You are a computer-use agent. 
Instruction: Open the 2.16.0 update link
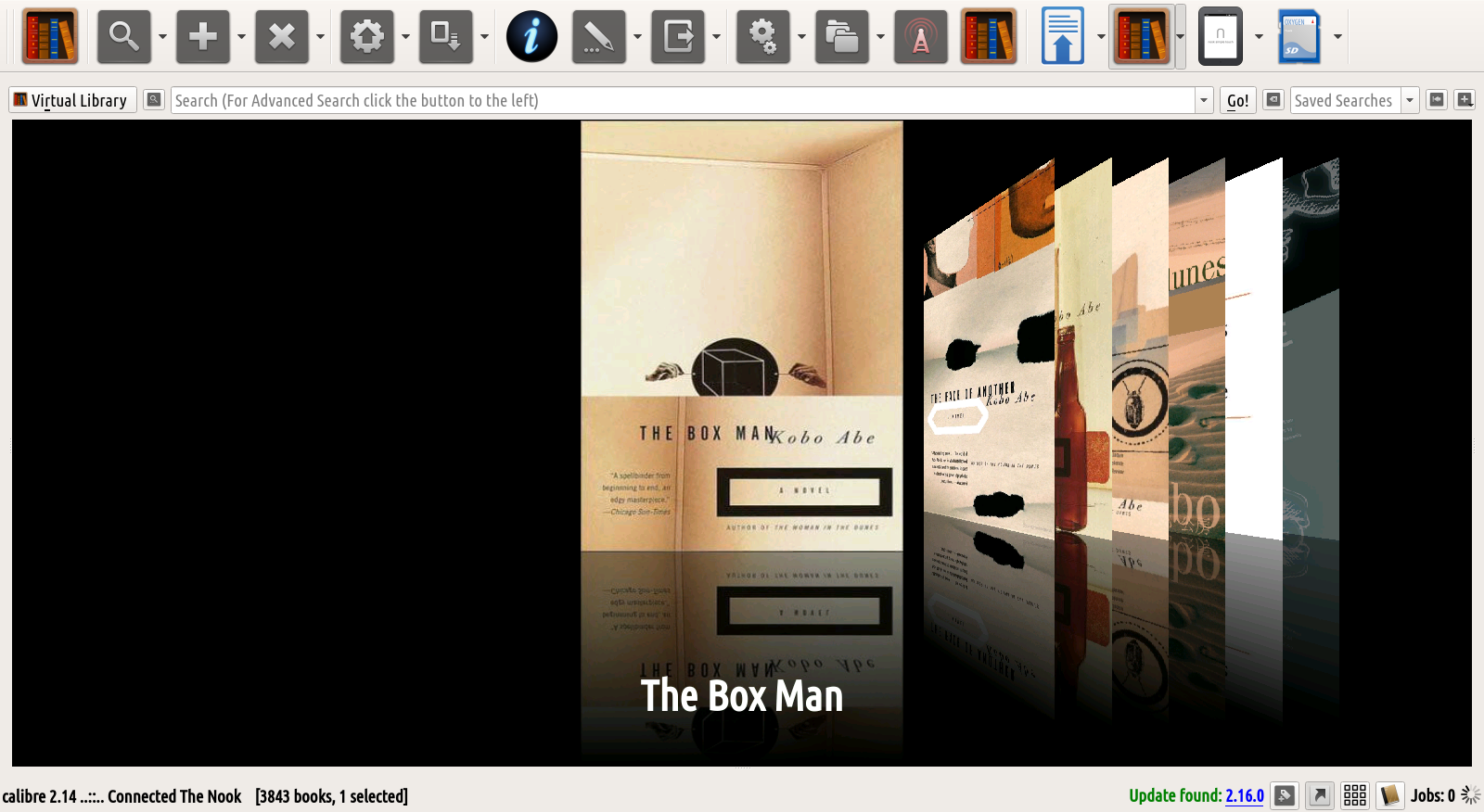(1245, 795)
